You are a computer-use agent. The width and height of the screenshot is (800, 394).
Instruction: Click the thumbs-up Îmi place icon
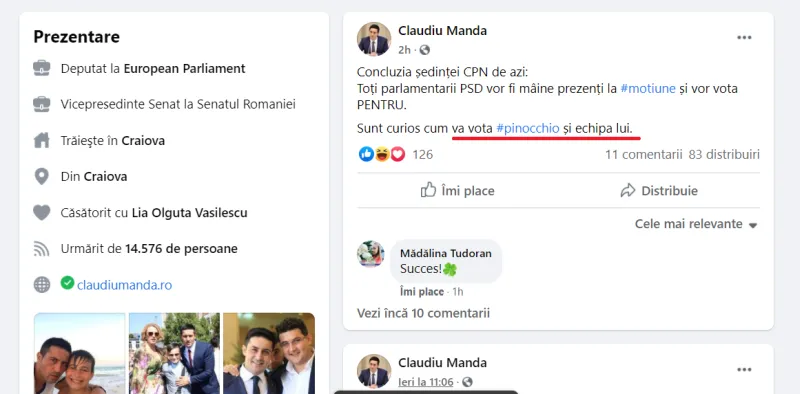click(x=429, y=190)
